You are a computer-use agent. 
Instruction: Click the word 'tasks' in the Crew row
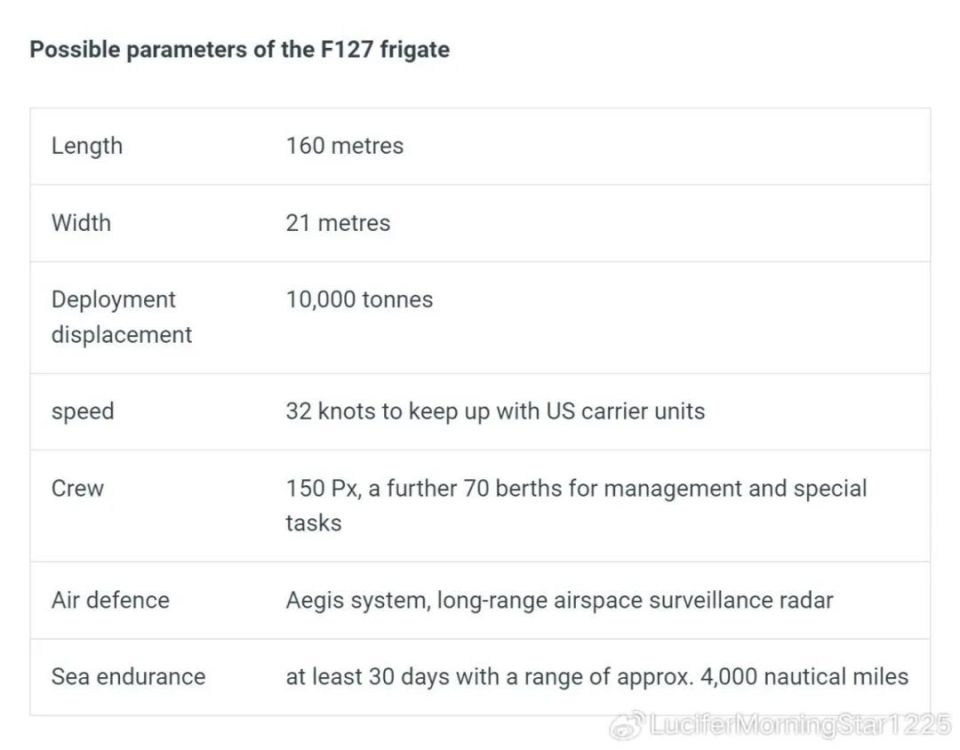point(313,523)
